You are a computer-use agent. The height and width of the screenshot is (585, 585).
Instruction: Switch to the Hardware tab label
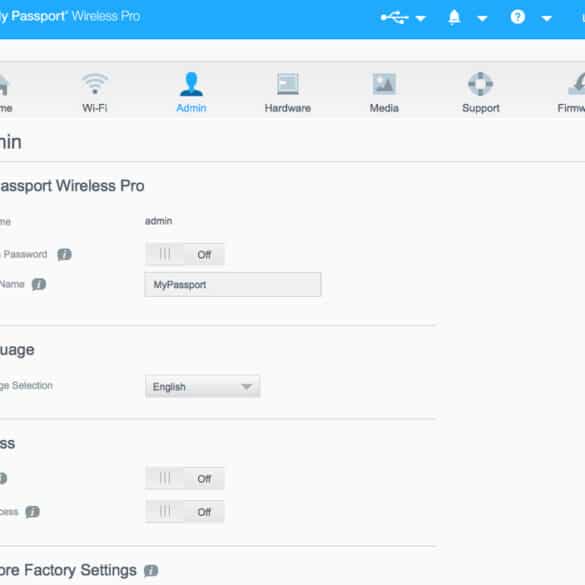pyautogui.click(x=288, y=108)
